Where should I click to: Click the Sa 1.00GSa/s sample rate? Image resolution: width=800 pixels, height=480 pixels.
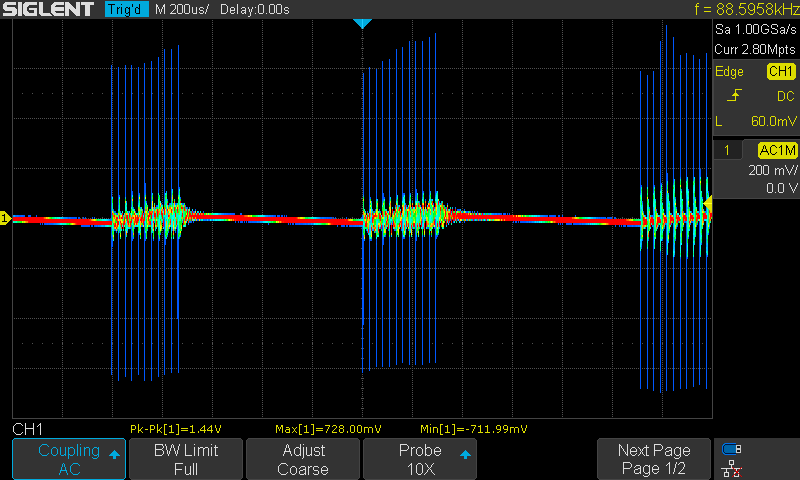coord(755,30)
